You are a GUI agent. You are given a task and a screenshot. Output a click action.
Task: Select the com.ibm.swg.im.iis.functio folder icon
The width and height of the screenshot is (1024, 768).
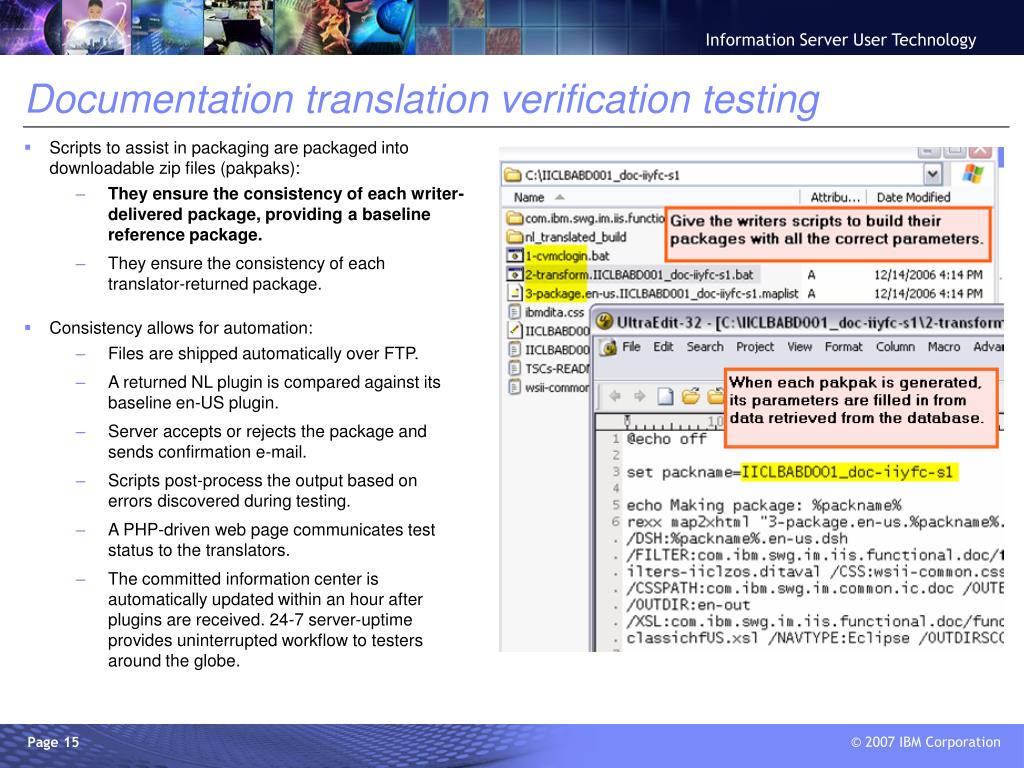(515, 218)
